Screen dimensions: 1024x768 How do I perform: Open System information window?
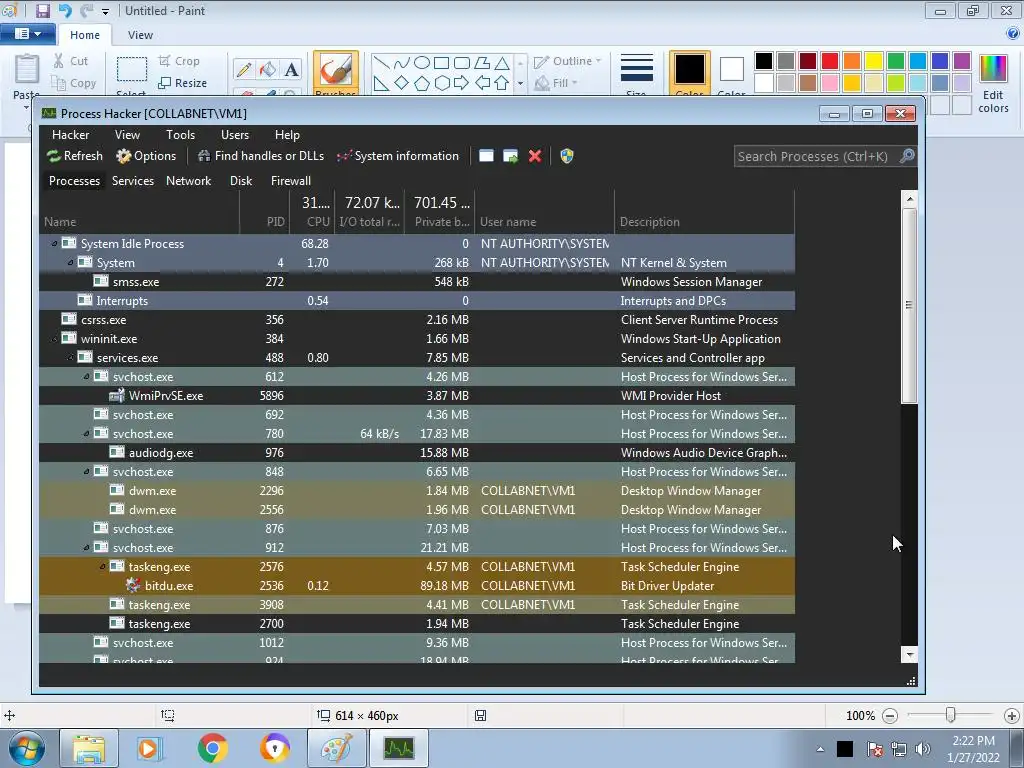(x=398, y=156)
